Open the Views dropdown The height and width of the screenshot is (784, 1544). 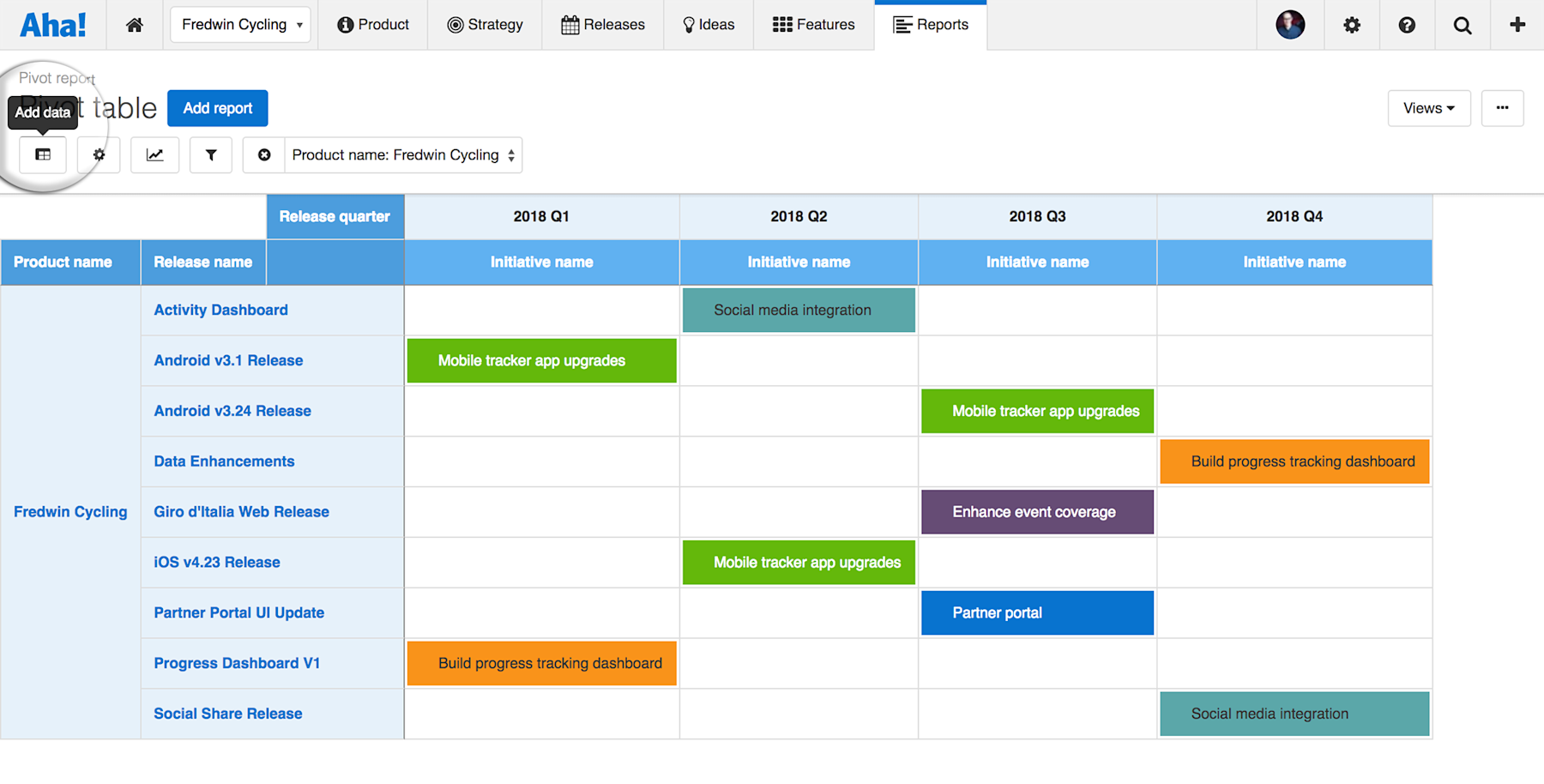(x=1428, y=108)
